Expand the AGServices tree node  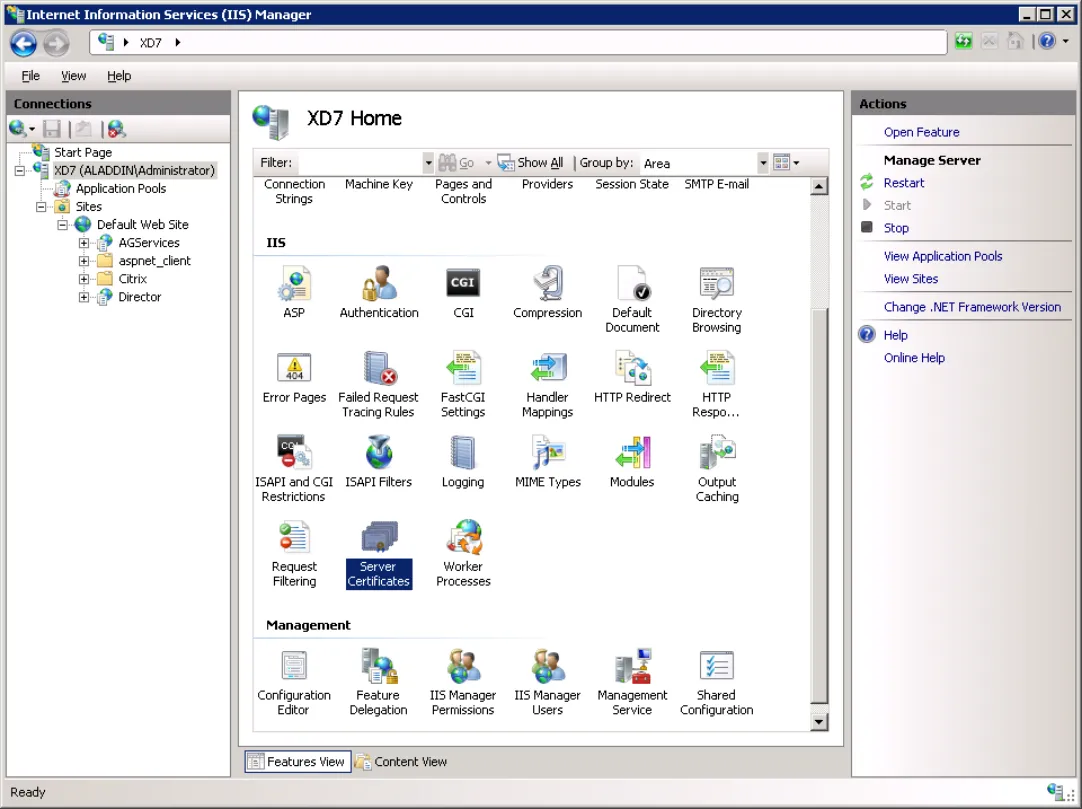pyautogui.click(x=83, y=243)
